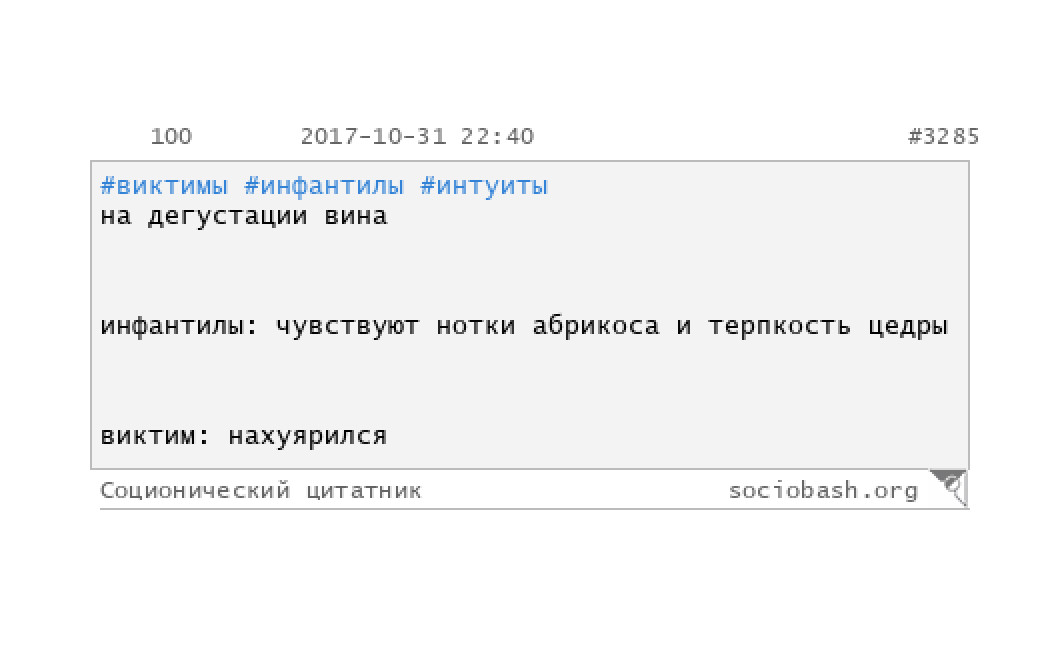1048x658 pixels.
Task: Click the word "инфантилы:" in the quote
Action: pyautogui.click(x=179, y=326)
